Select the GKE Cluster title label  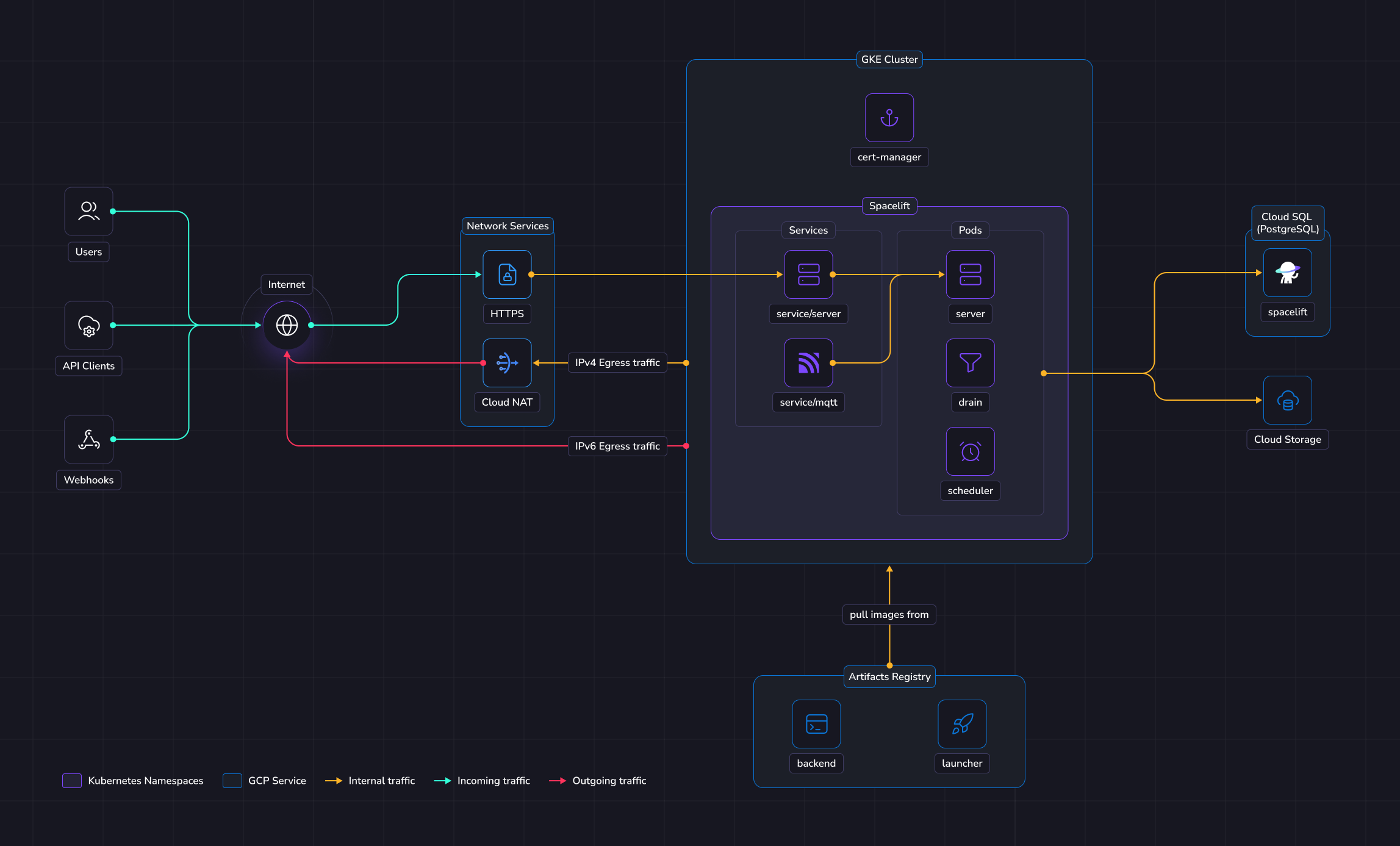[889, 59]
